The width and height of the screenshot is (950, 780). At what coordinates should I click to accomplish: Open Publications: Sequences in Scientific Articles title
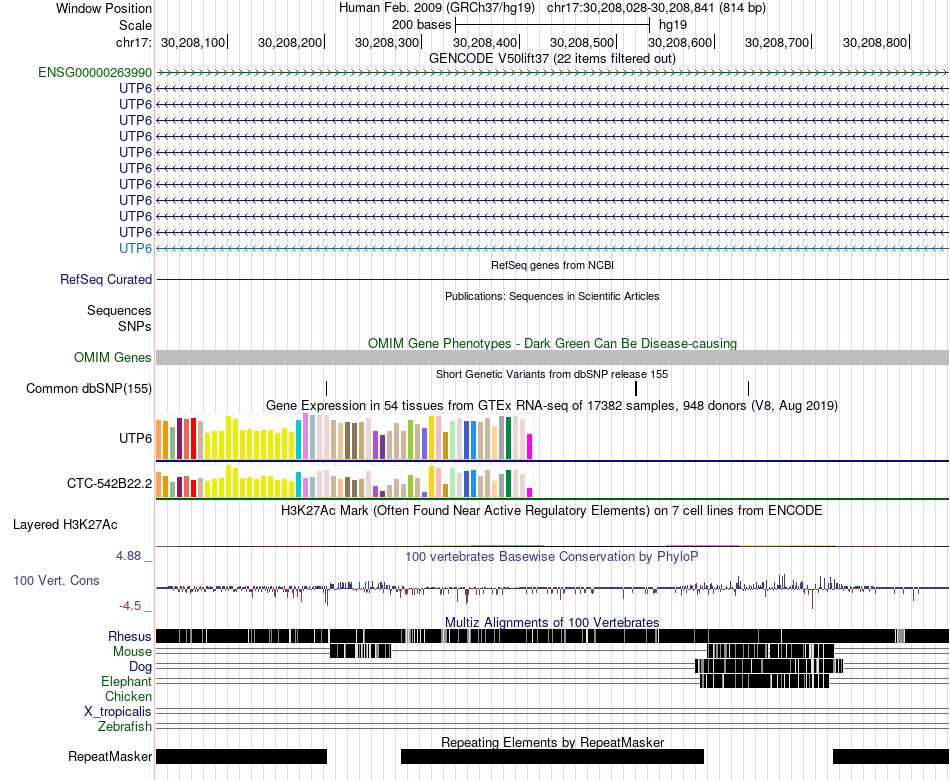(552, 296)
